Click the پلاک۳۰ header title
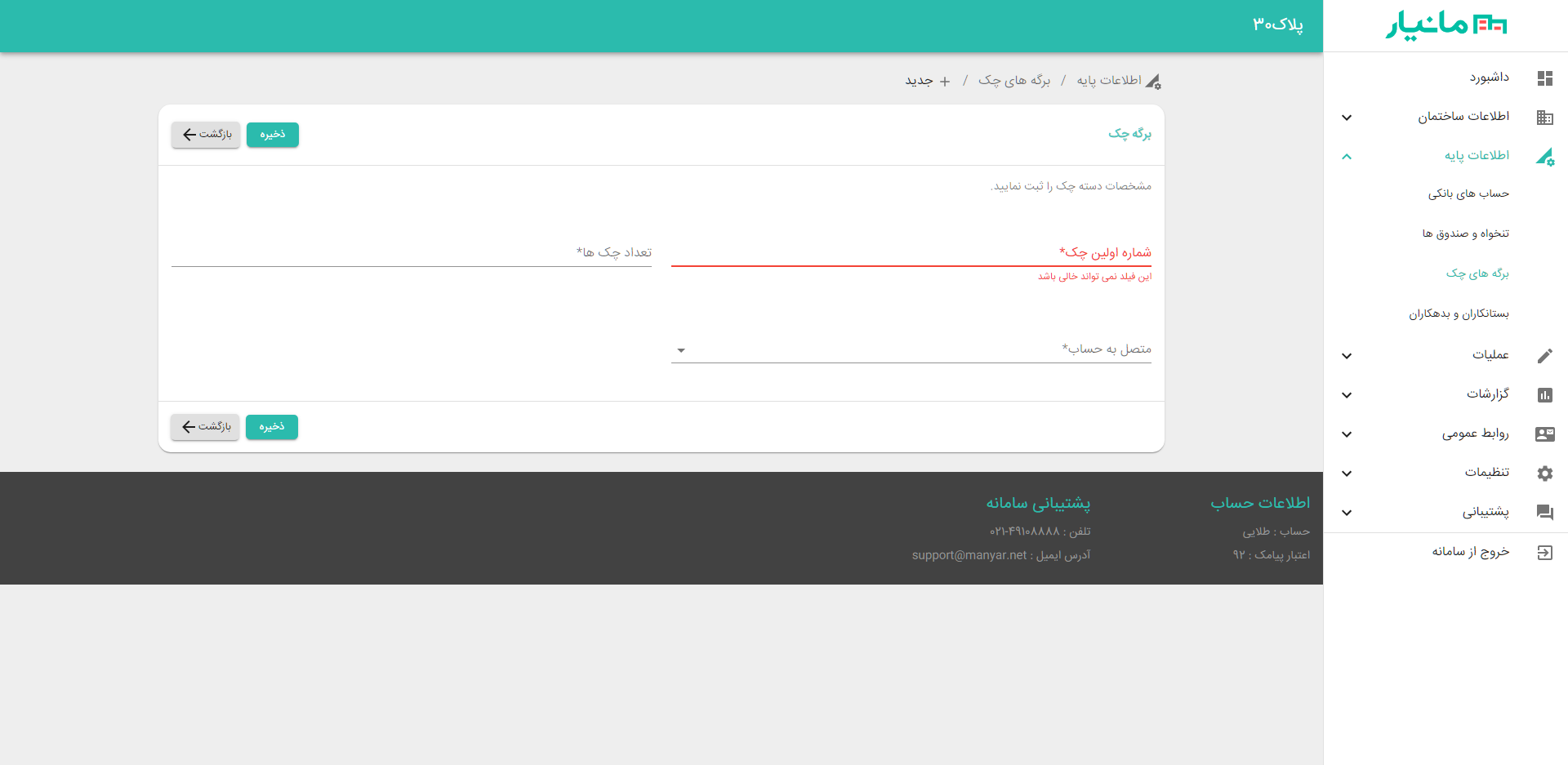The image size is (1568, 765). coord(1278,24)
